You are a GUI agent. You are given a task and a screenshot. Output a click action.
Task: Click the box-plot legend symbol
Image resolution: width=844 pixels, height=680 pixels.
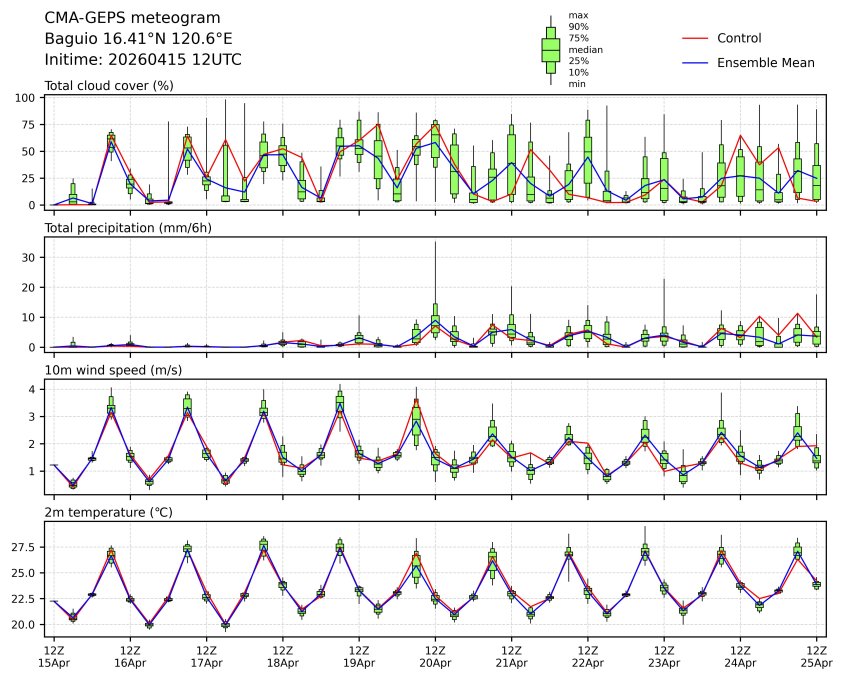tap(550, 49)
